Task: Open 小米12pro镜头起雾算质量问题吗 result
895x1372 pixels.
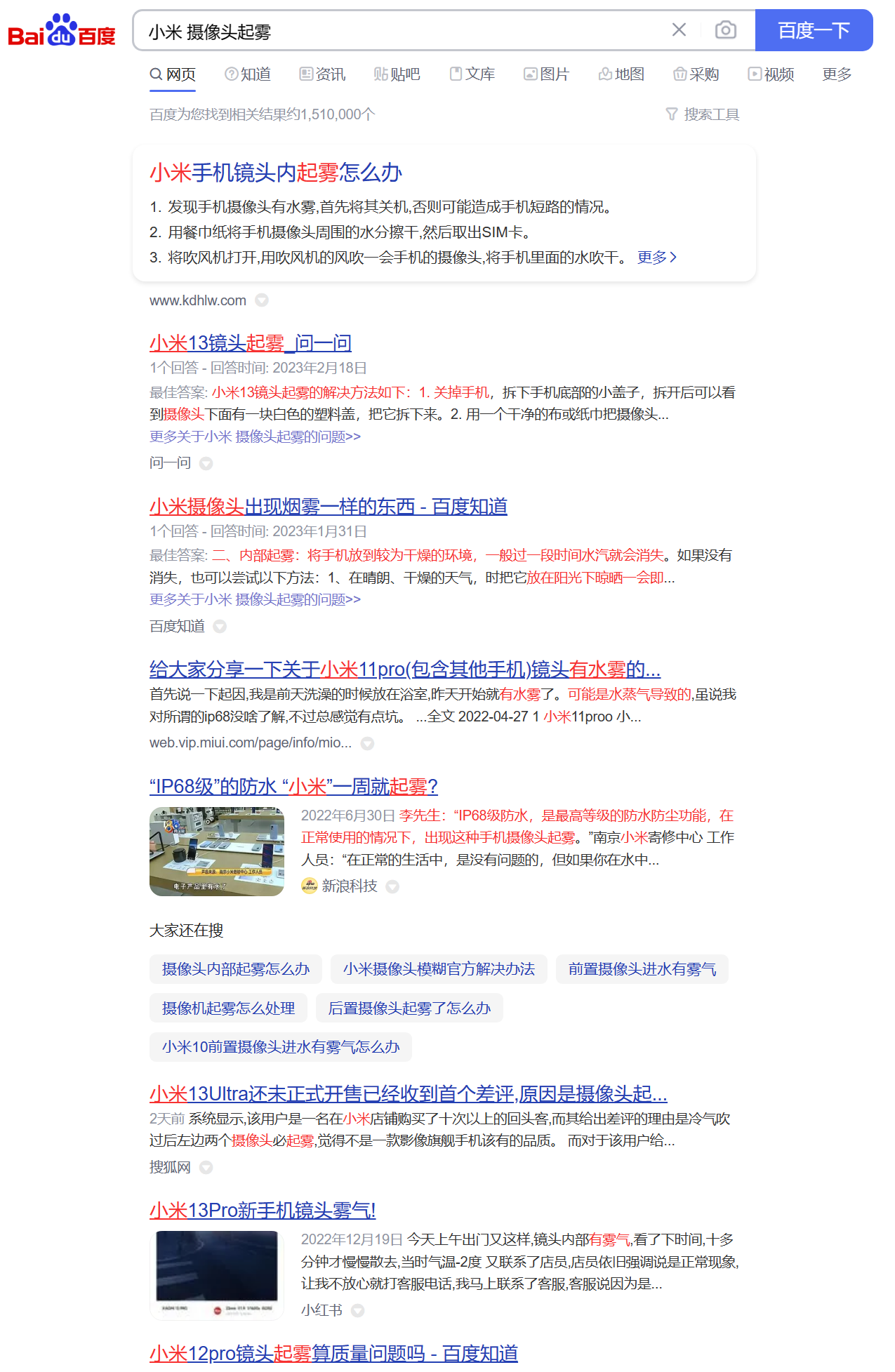Action: click(333, 1354)
